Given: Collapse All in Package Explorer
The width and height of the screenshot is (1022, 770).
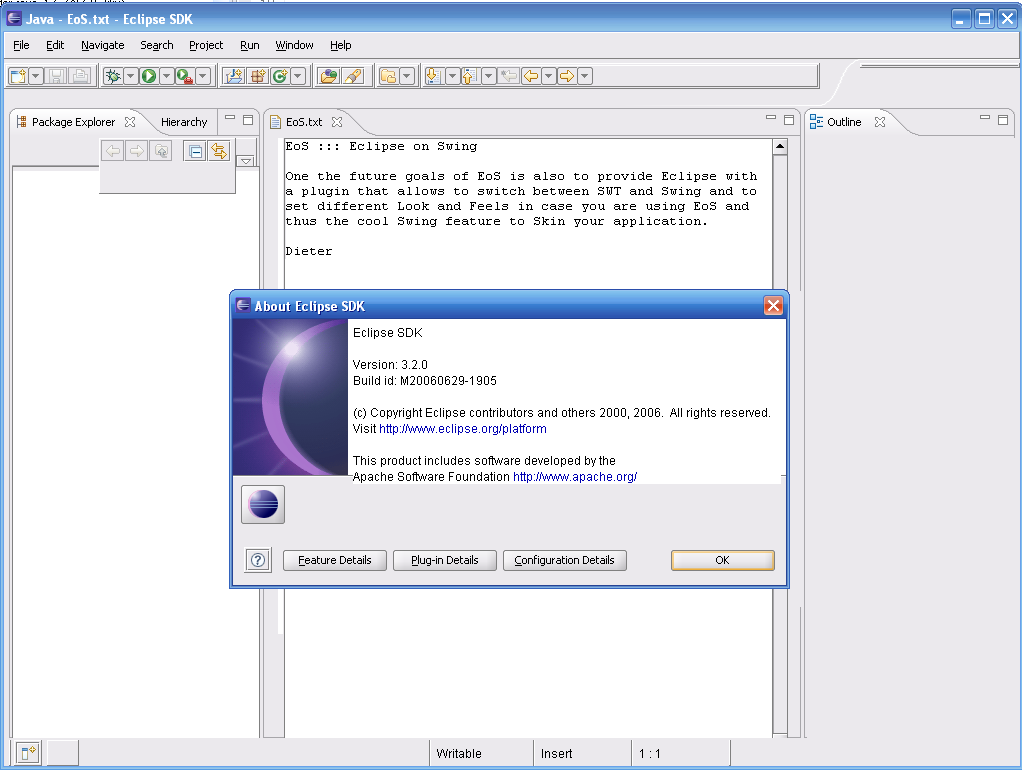Looking at the screenshot, I should click(x=195, y=152).
